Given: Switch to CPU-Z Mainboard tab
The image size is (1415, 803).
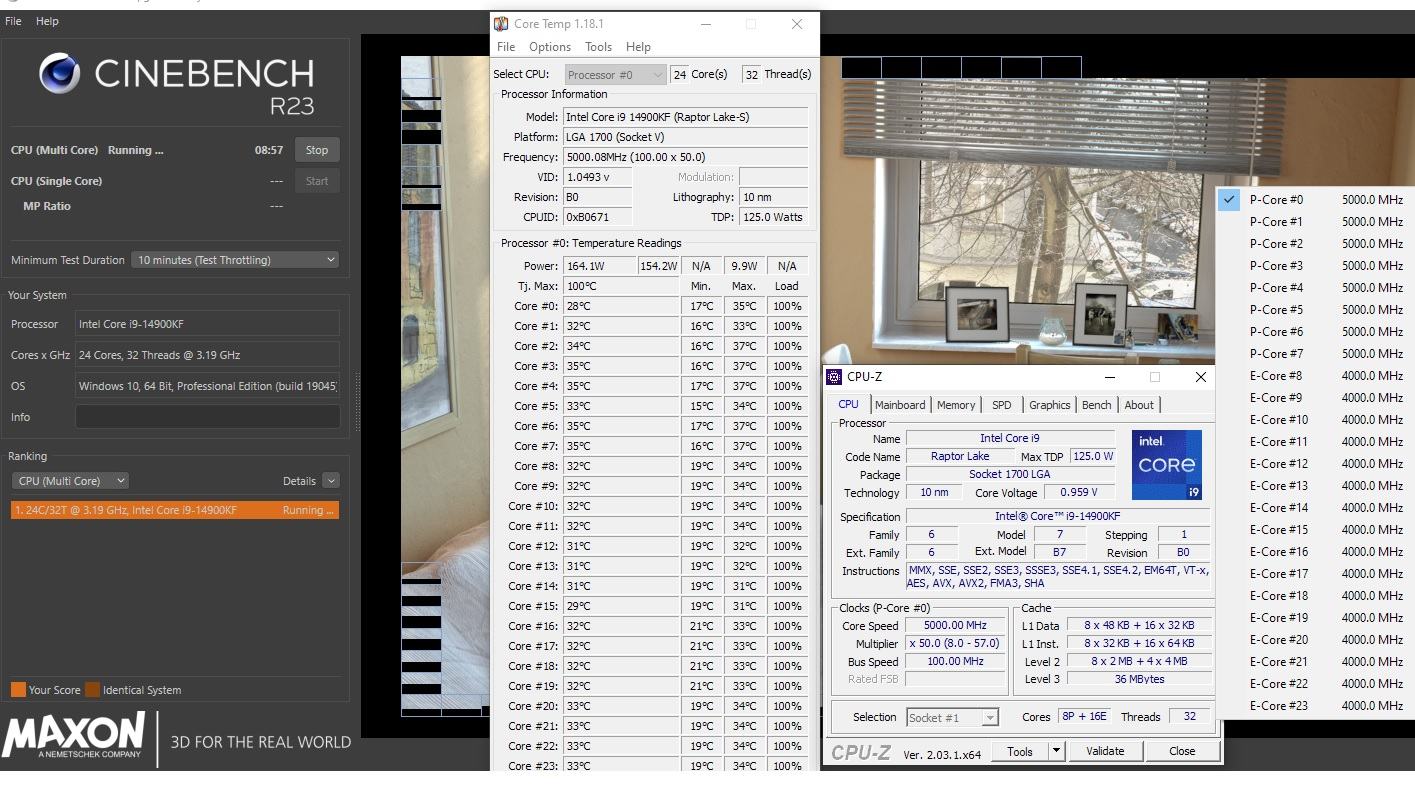Looking at the screenshot, I should [x=900, y=405].
